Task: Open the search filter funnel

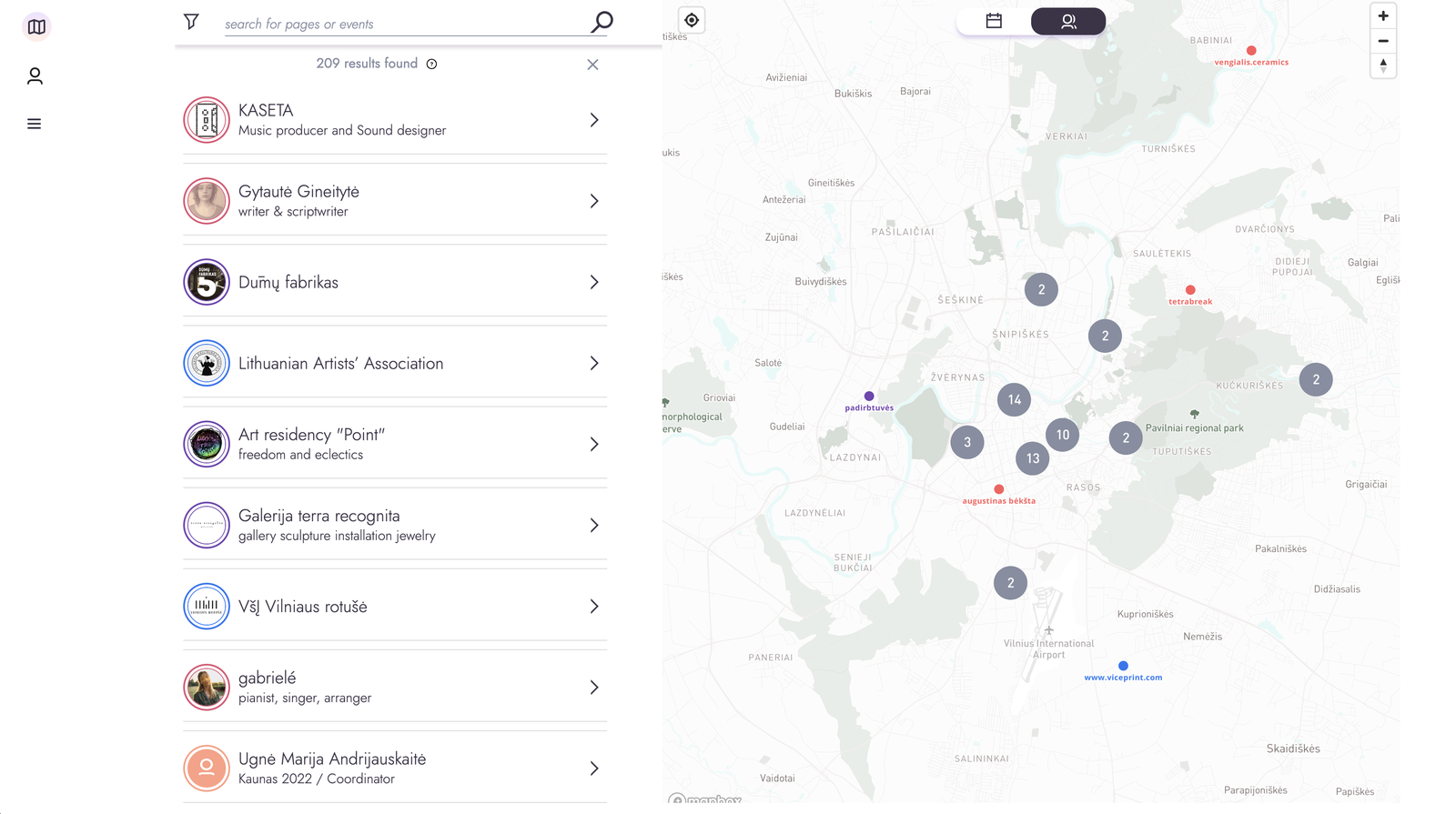Action: (x=191, y=22)
